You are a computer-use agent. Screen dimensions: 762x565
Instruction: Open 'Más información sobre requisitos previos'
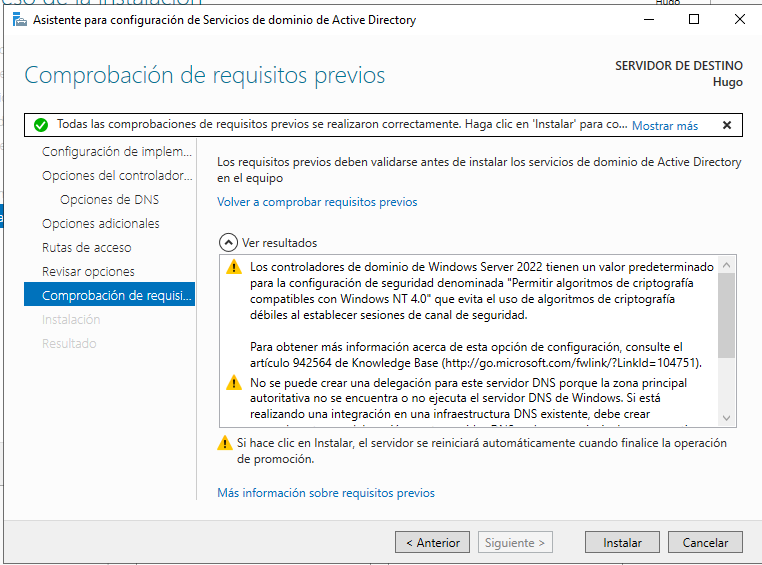326,493
